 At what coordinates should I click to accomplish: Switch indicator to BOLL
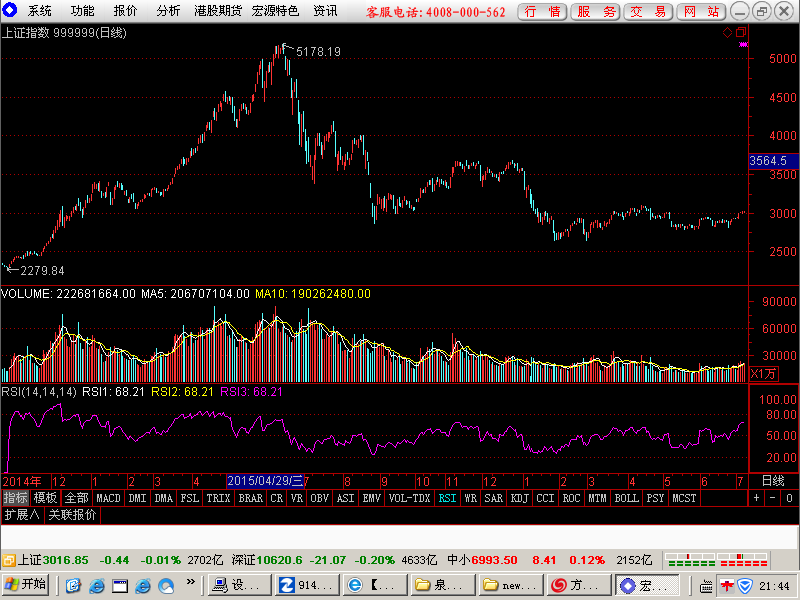point(627,498)
